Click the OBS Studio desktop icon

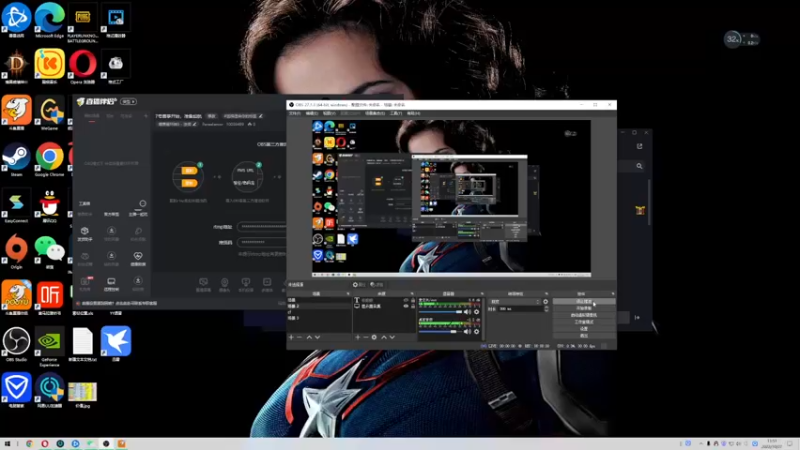[16, 344]
